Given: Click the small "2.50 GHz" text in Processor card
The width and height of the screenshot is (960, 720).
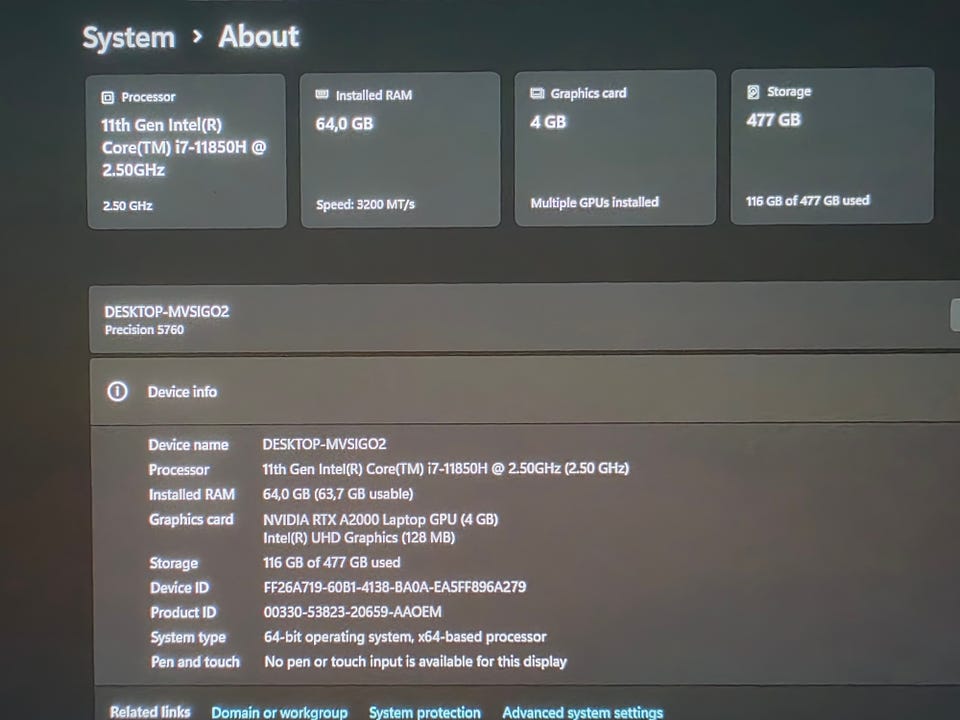Looking at the screenshot, I should point(127,206).
